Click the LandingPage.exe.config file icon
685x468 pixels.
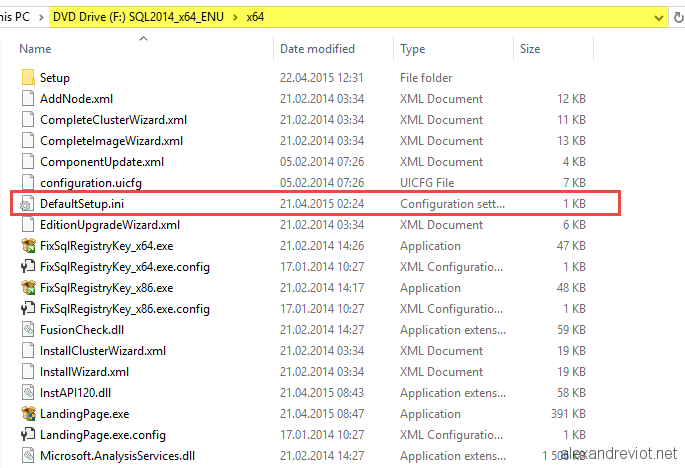pos(28,434)
